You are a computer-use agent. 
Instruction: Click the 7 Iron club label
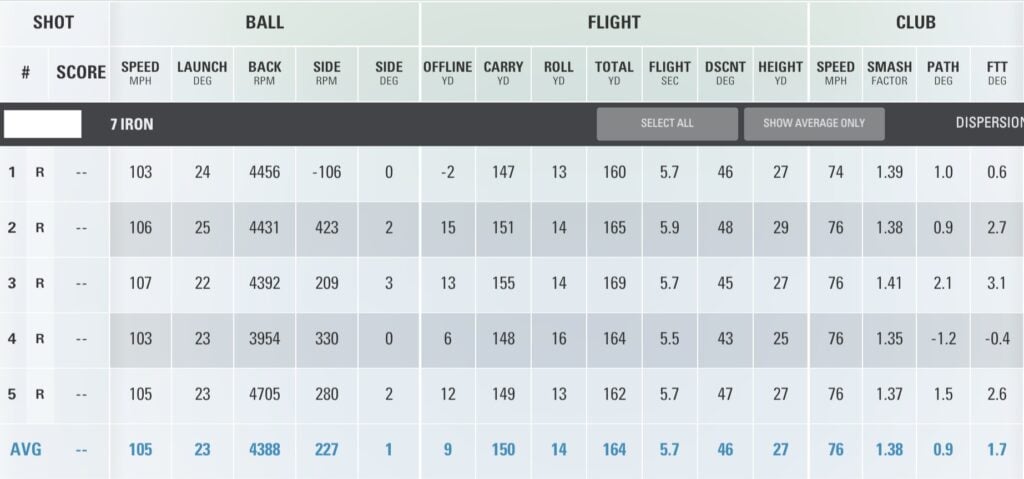(x=131, y=125)
